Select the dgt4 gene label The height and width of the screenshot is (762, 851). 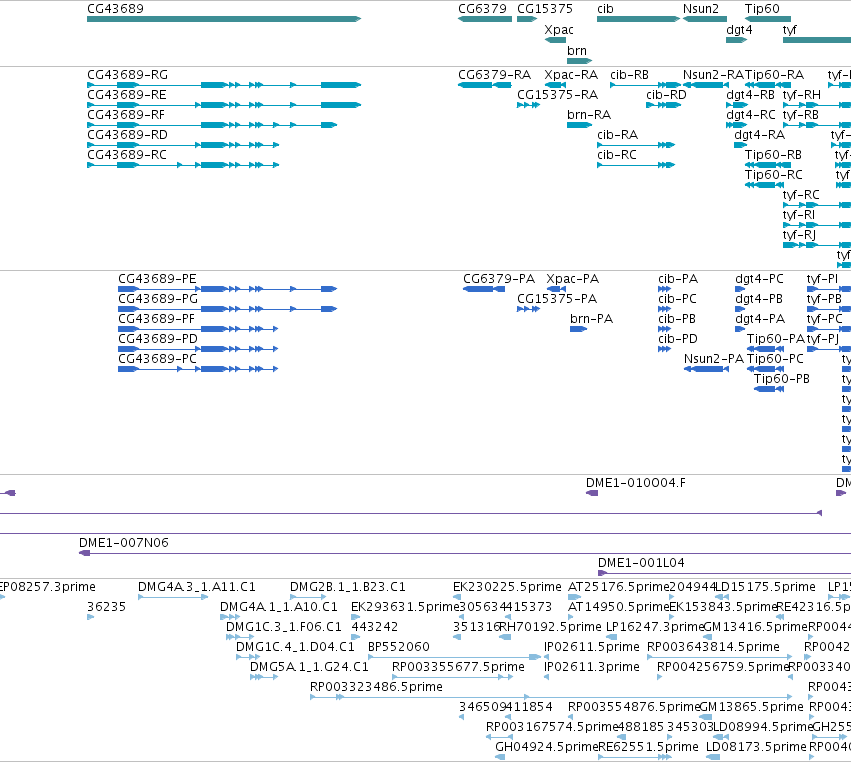(x=739, y=30)
